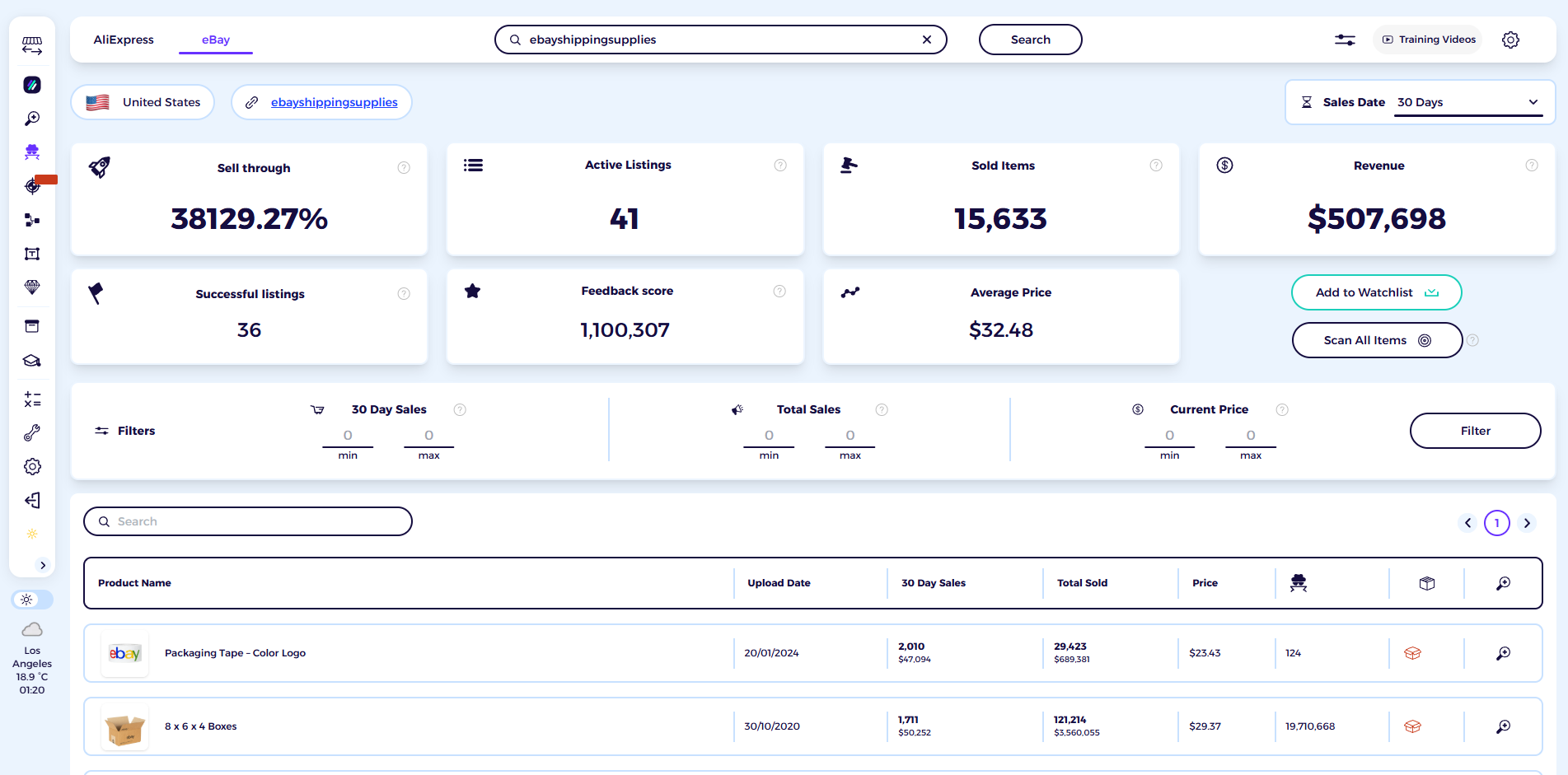Click the Search button

pos(1031,40)
